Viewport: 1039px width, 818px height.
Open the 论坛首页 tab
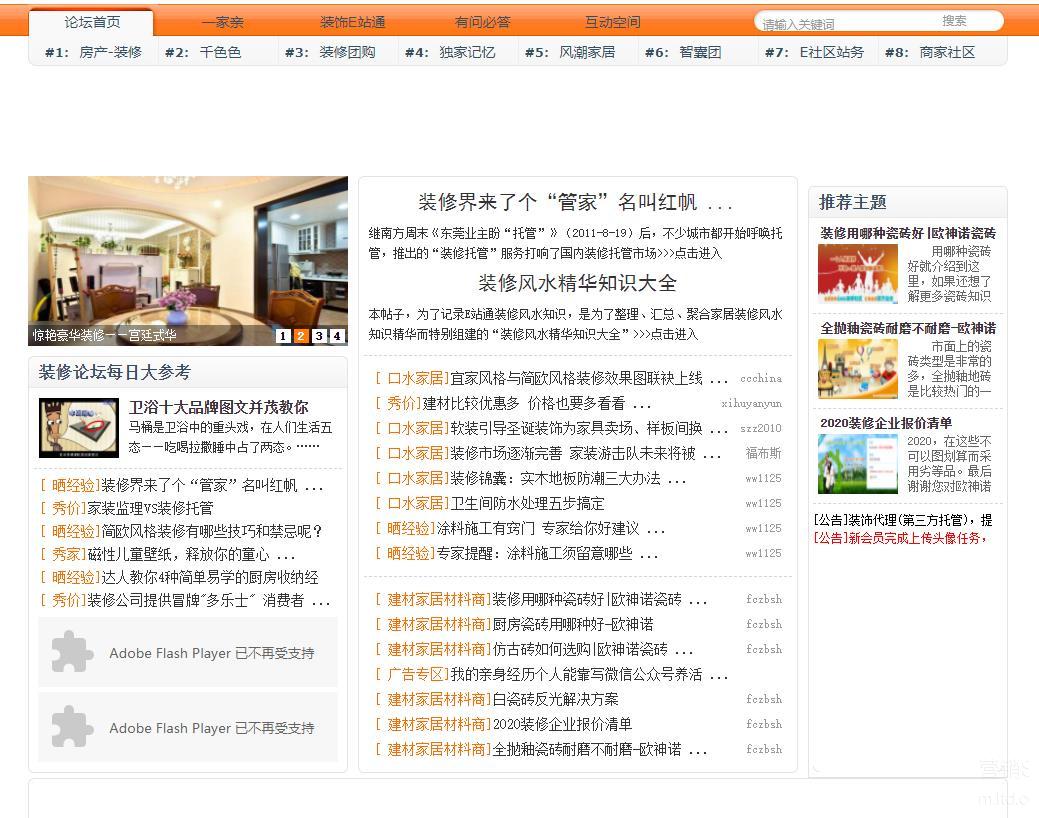(x=92, y=22)
